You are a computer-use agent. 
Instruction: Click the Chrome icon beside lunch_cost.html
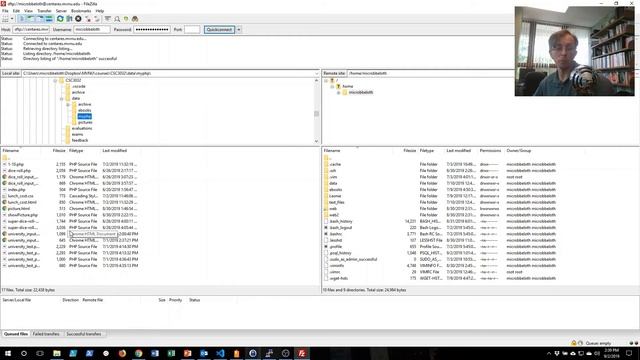tap(4, 202)
